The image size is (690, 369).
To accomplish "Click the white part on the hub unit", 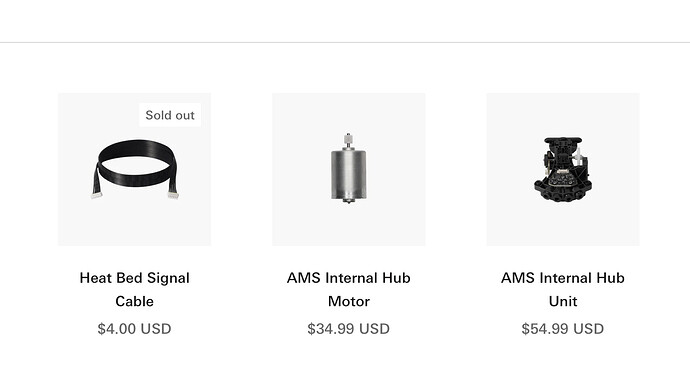I will 578,157.
